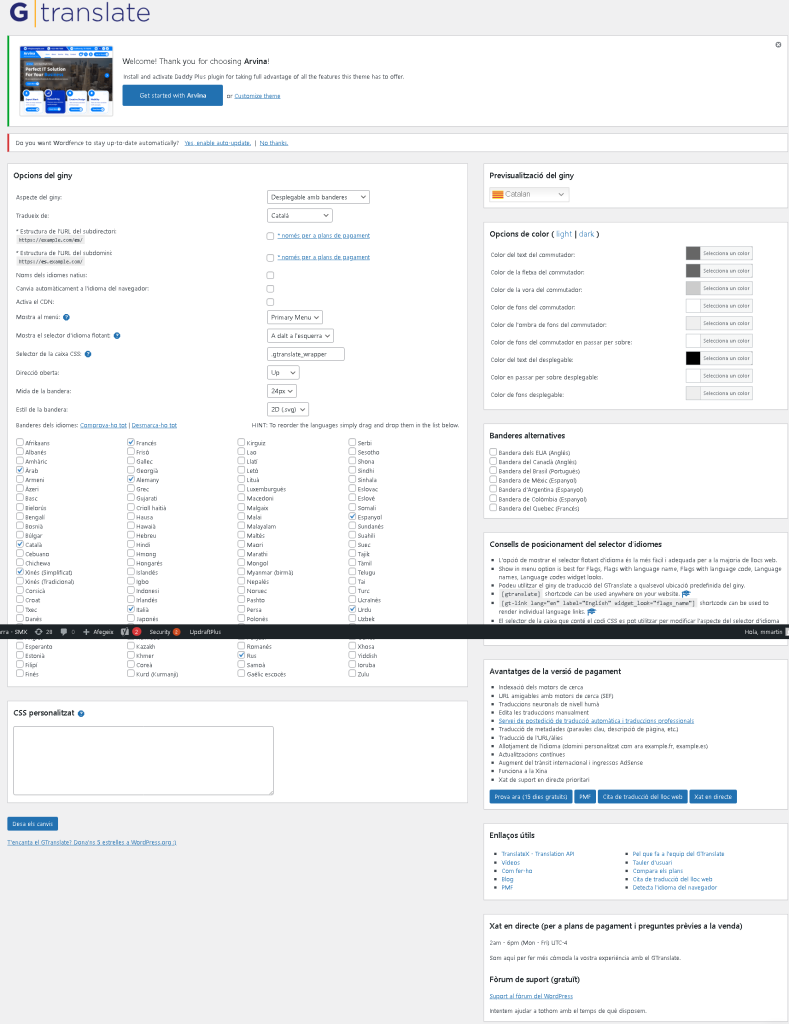Pick the black Color del text del desplegable swatch
This screenshot has height=1024, width=789.
(693, 358)
